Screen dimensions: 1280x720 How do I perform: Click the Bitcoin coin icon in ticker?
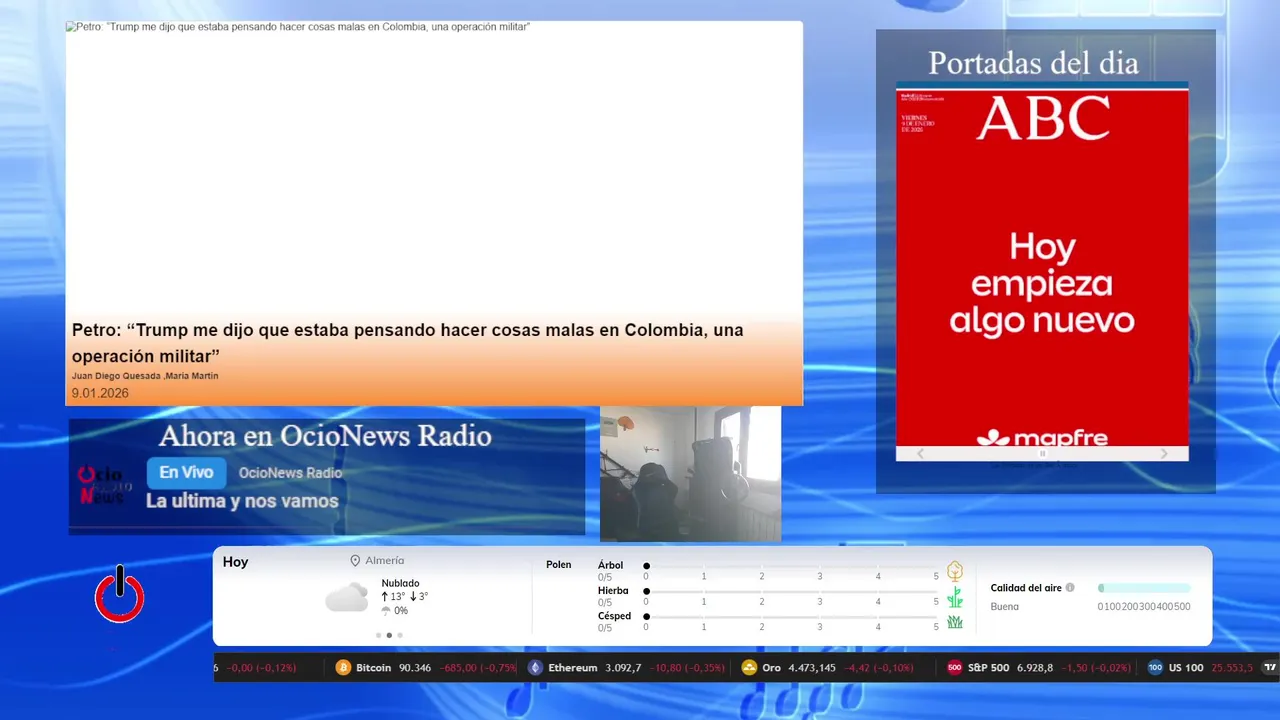click(343, 667)
